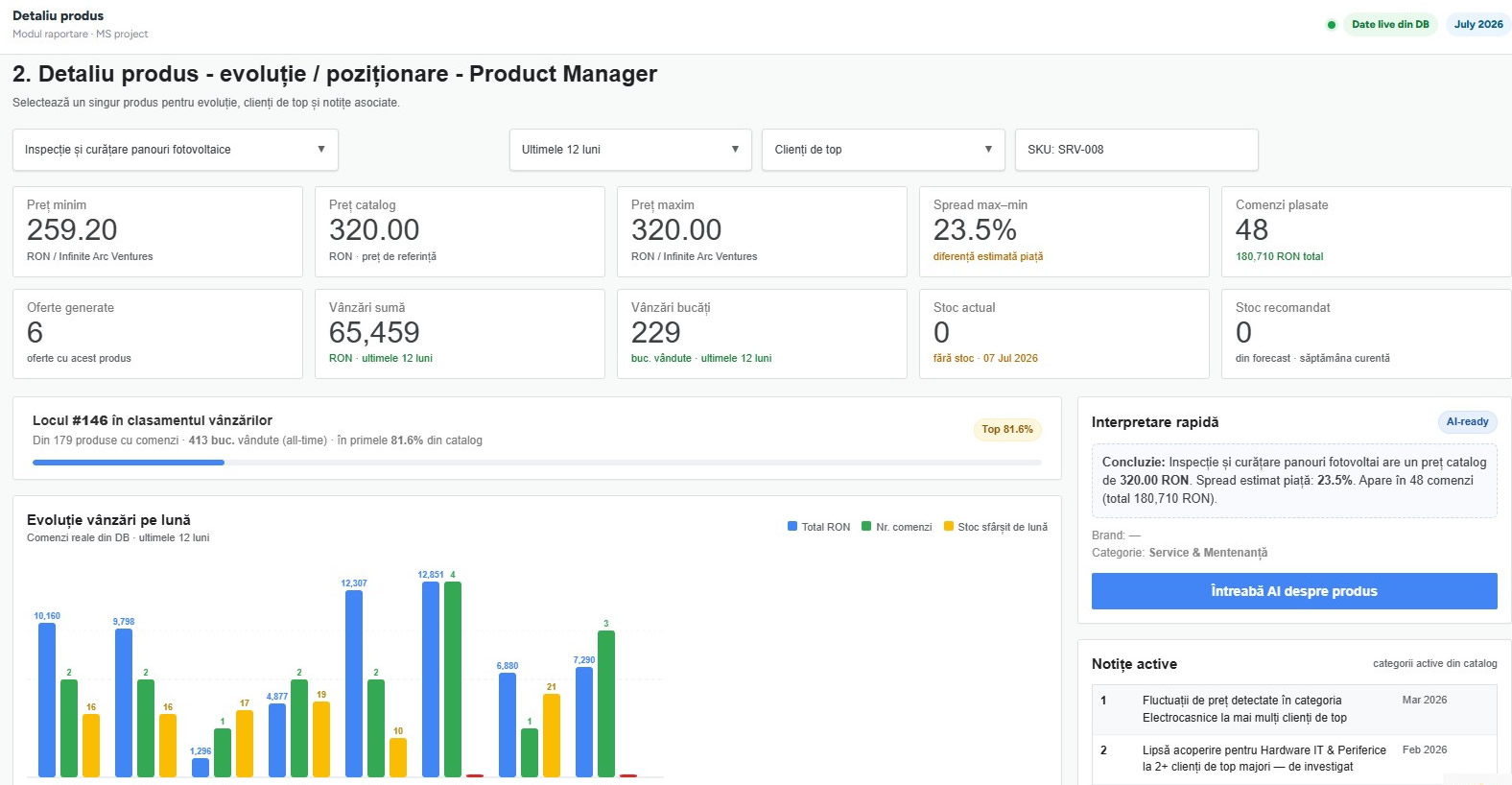Click the Comenzi plasate 48 card
The height and width of the screenshot is (785, 1512).
pos(1366,232)
